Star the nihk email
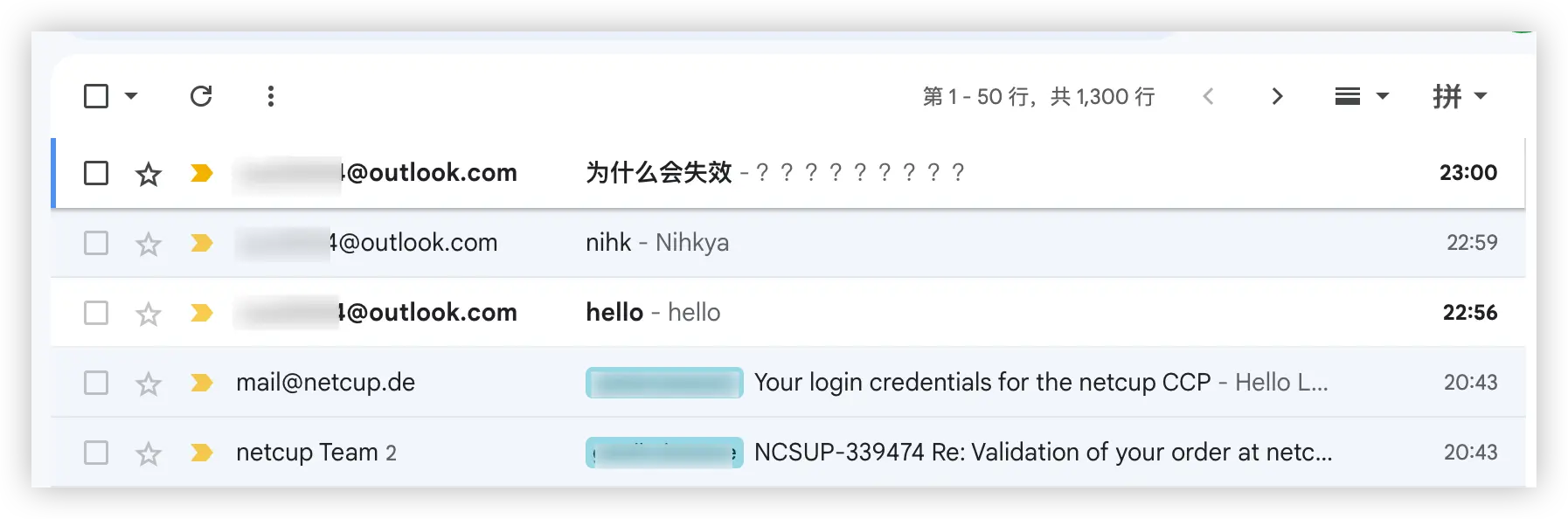Screen dimensions: 1568x519 click(x=149, y=244)
